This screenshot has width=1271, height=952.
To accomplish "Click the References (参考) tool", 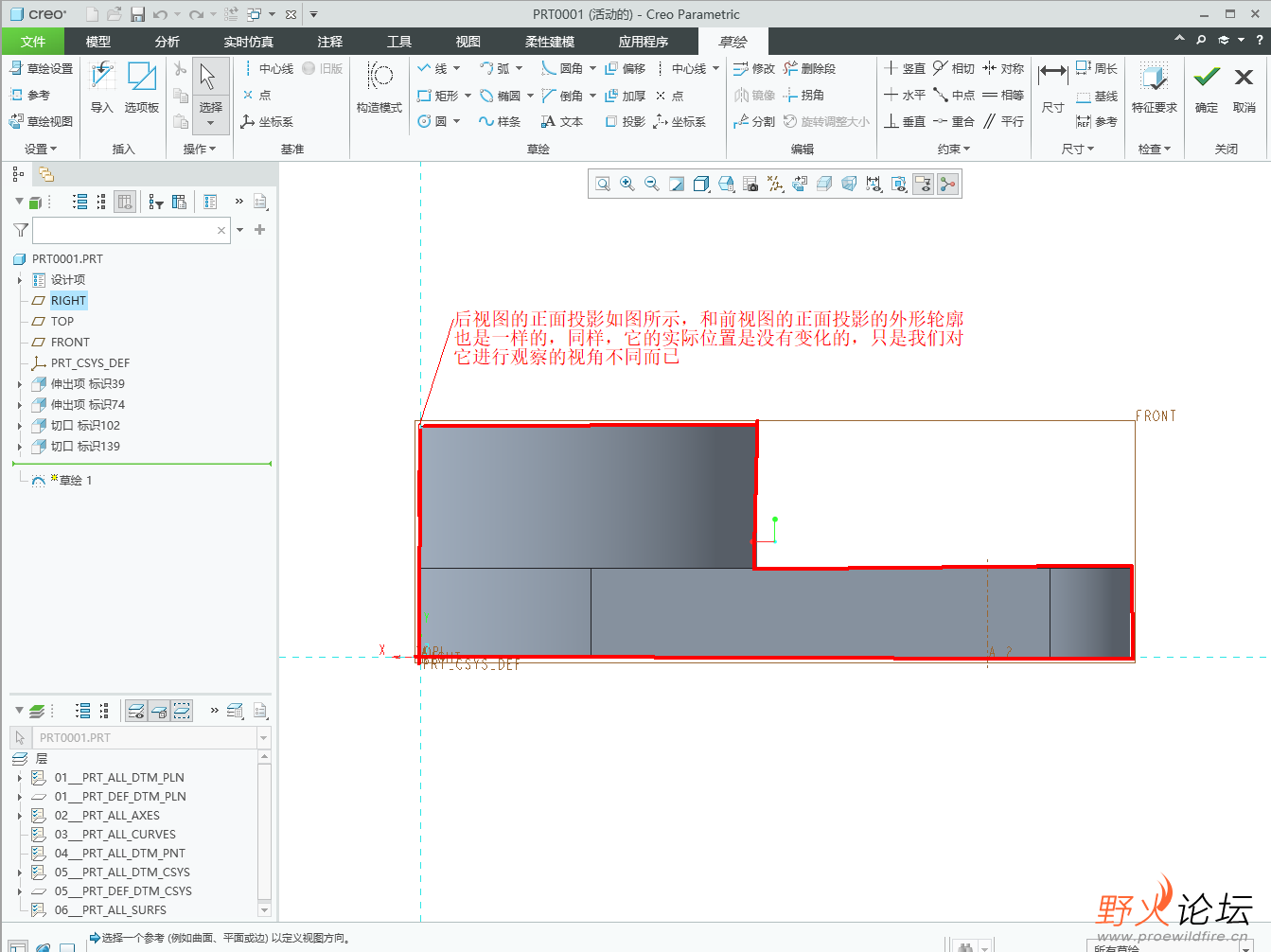I will (x=29, y=95).
